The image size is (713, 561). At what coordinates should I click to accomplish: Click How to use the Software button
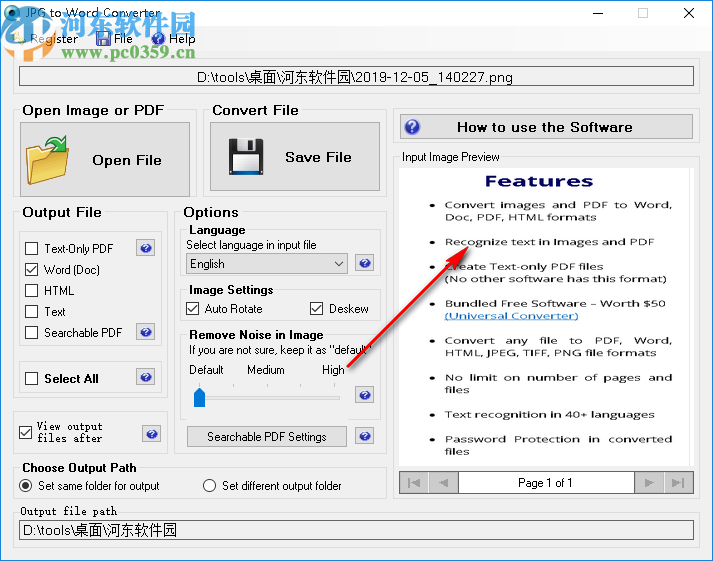[x=546, y=127]
